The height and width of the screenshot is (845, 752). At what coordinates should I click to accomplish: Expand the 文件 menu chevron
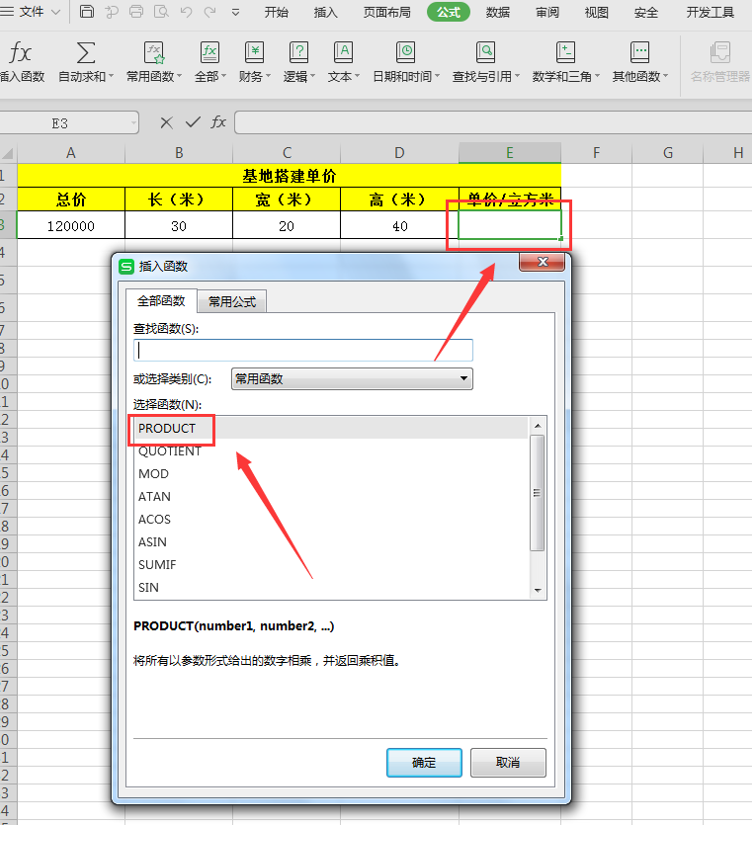point(56,12)
